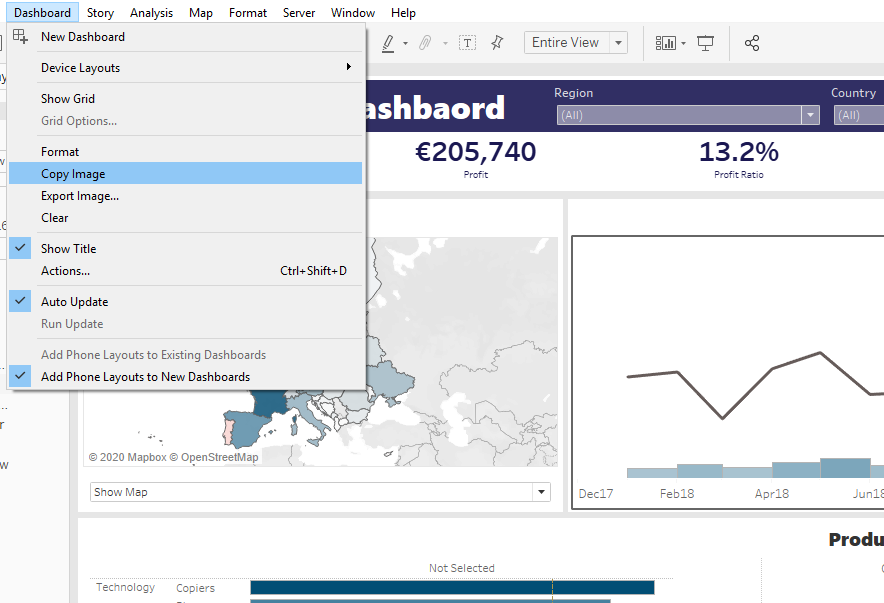This screenshot has height=603, width=884.
Task: Open the Entire View fit dropdown
Action: point(617,42)
